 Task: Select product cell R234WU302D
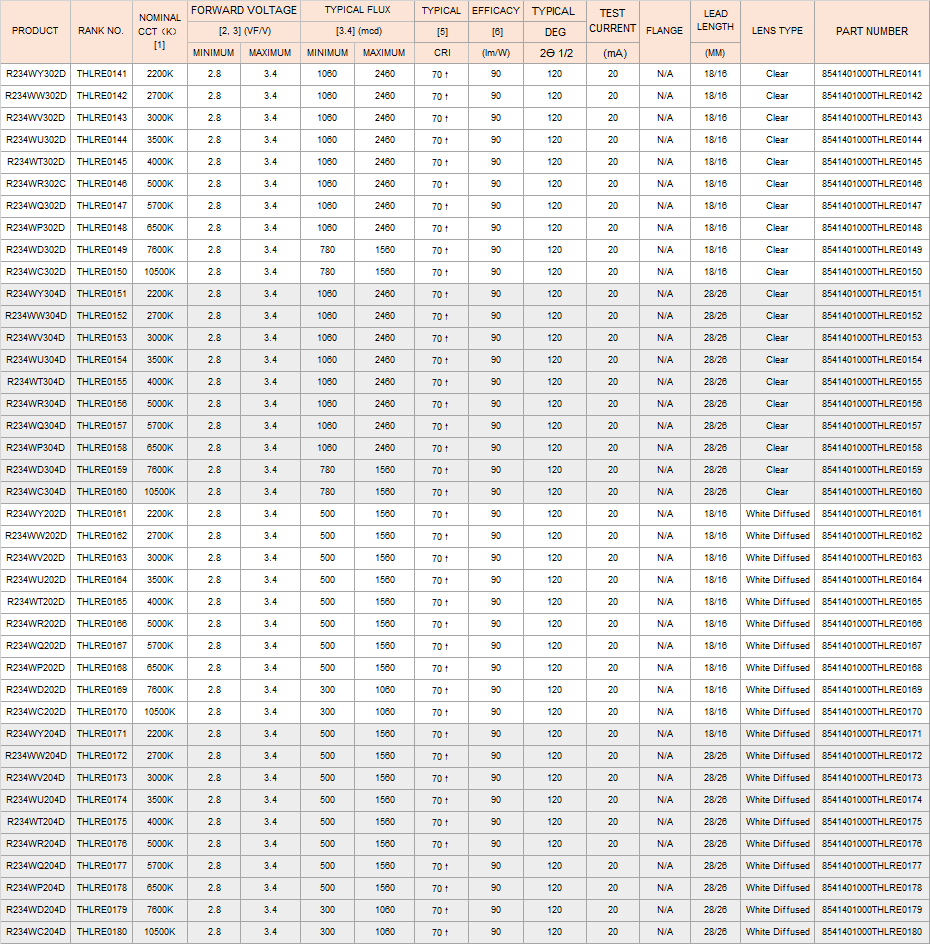pos(36,140)
